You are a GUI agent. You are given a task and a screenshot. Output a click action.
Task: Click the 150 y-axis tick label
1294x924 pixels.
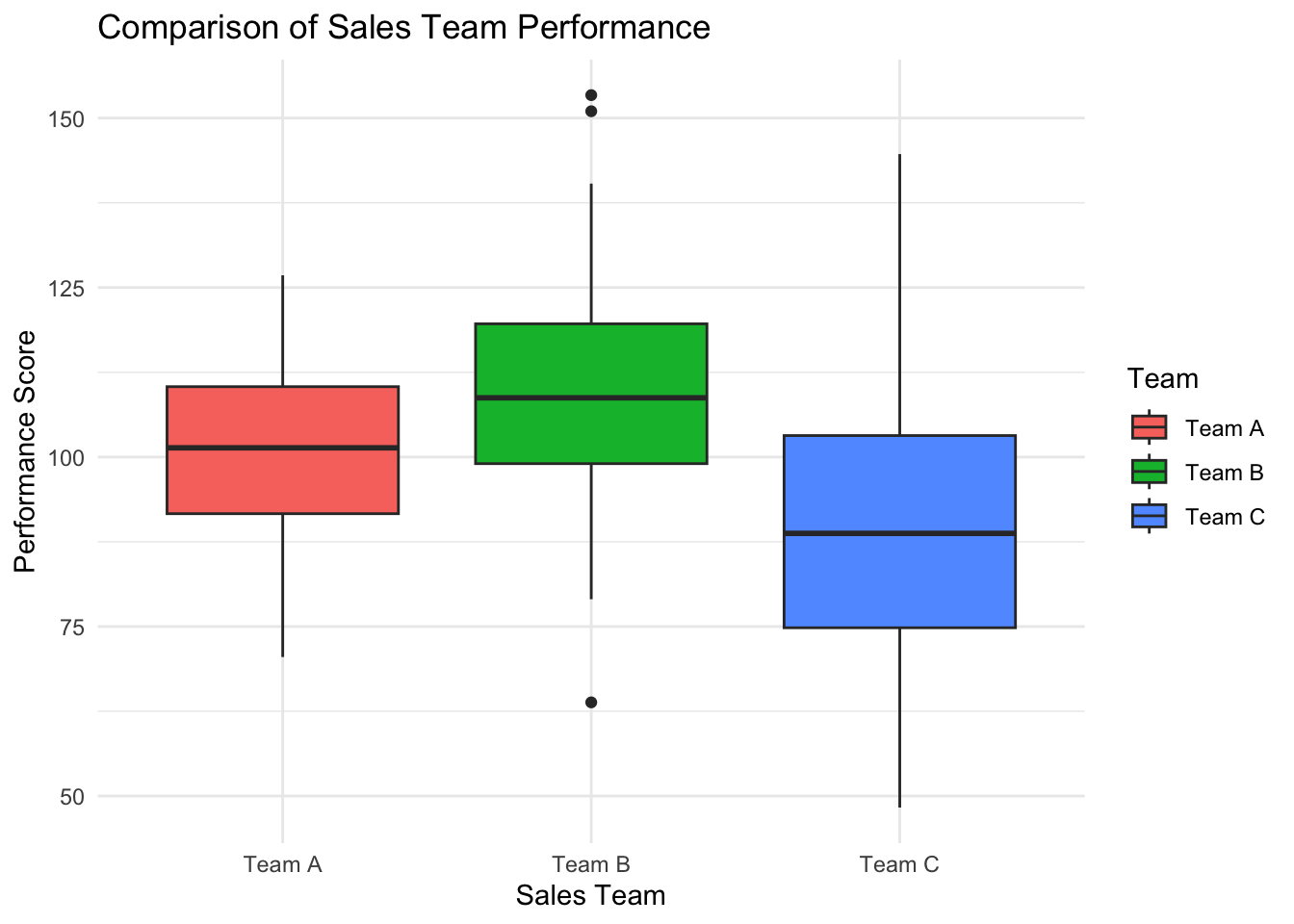click(x=64, y=118)
